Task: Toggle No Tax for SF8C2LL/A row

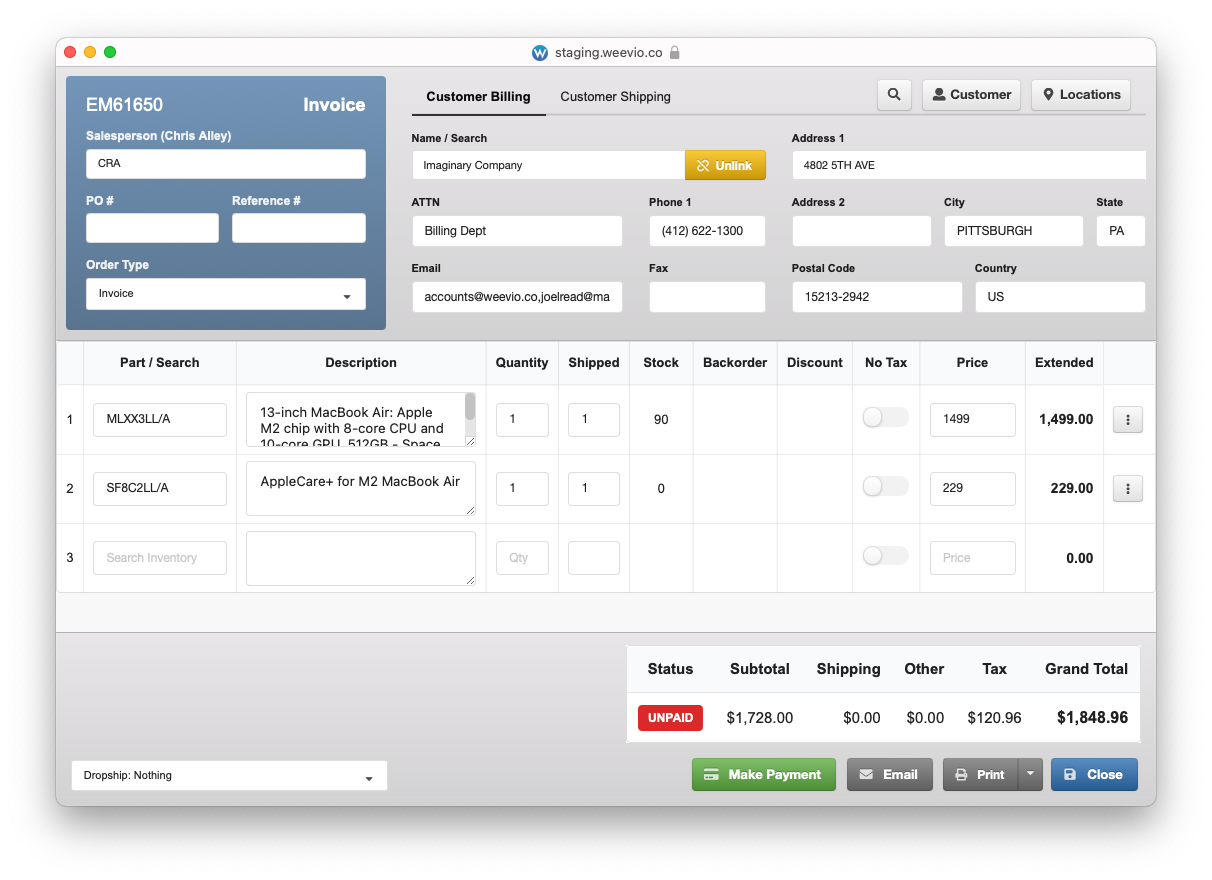Action: pyautogui.click(x=886, y=487)
